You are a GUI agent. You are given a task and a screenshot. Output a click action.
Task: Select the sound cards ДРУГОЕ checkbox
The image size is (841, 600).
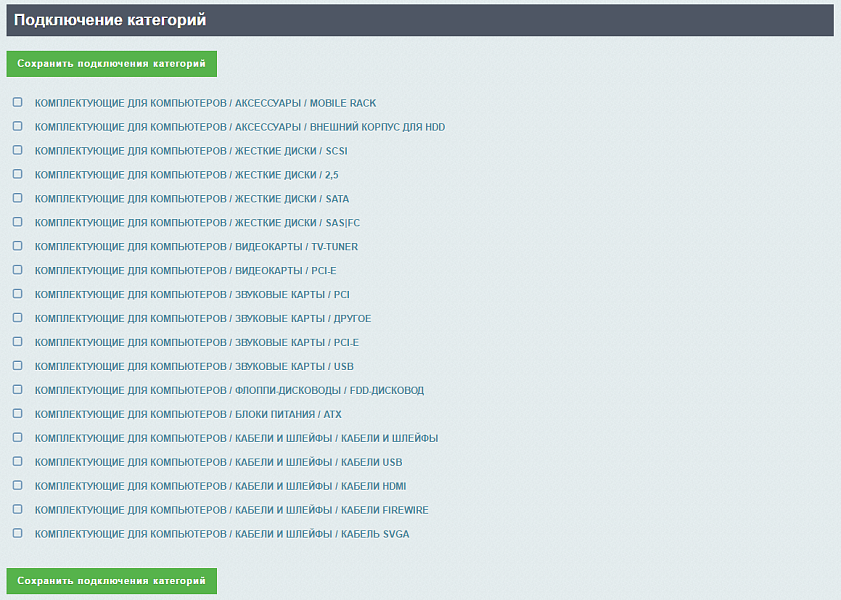coord(17,318)
